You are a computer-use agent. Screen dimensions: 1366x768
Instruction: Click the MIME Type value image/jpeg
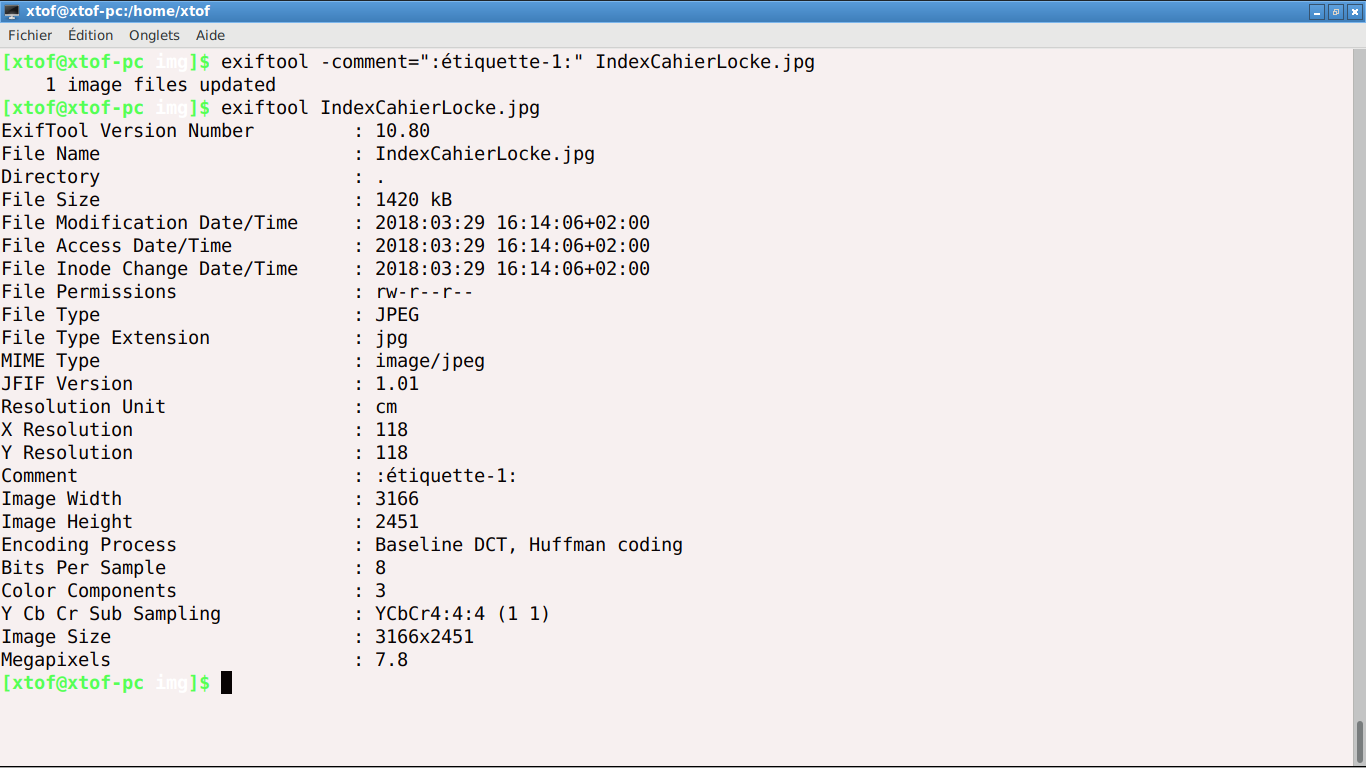(430, 361)
